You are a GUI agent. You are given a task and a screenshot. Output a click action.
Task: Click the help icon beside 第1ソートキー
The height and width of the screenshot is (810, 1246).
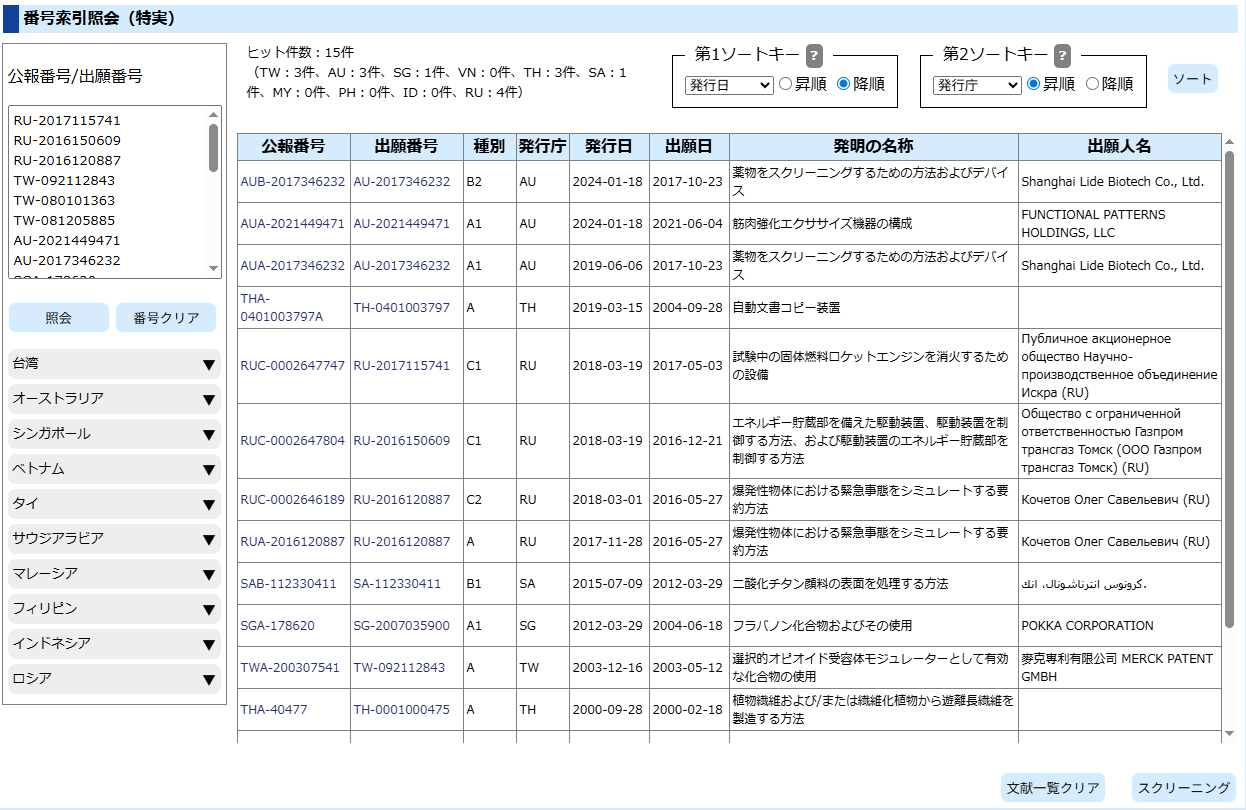[814, 55]
